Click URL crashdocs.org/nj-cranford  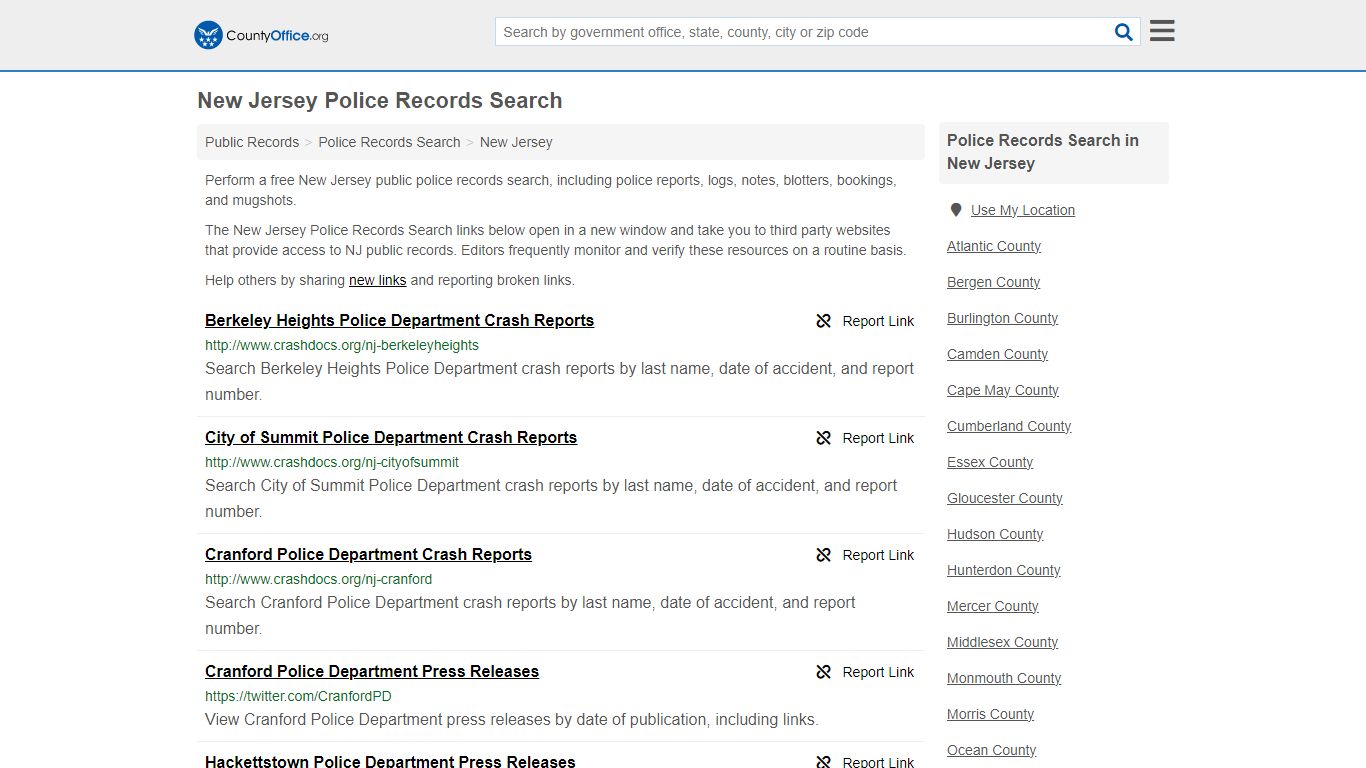[319, 579]
